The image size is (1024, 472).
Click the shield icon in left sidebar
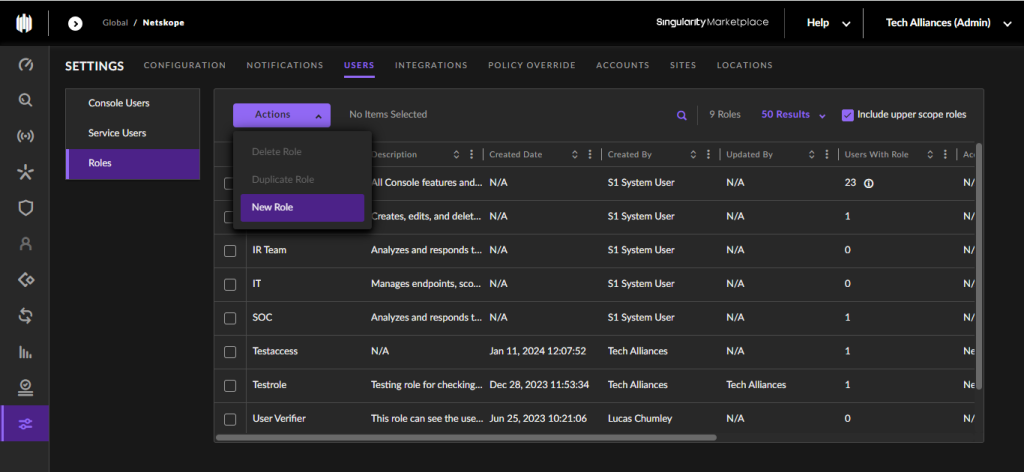coord(25,208)
